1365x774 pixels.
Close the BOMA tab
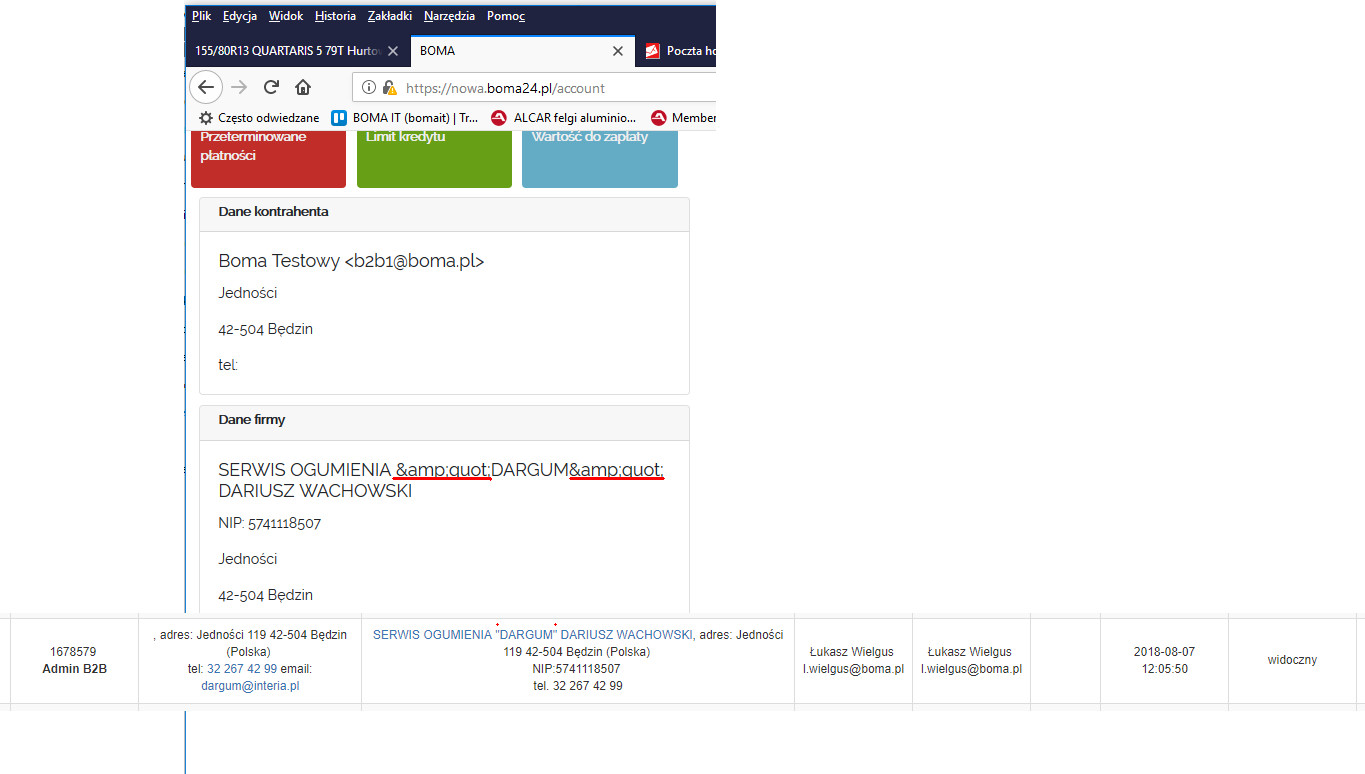click(618, 51)
